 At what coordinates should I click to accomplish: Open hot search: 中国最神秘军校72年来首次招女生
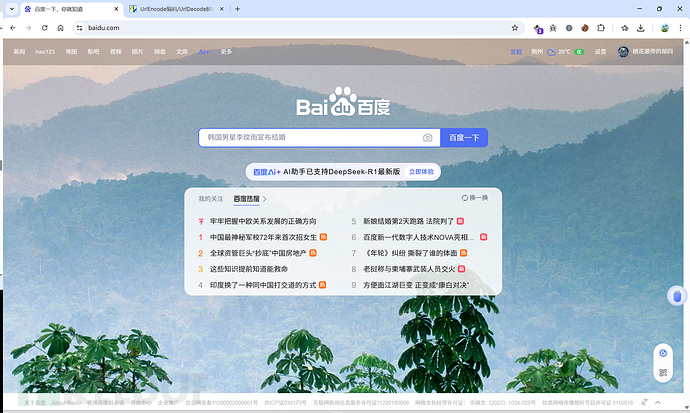(263, 237)
